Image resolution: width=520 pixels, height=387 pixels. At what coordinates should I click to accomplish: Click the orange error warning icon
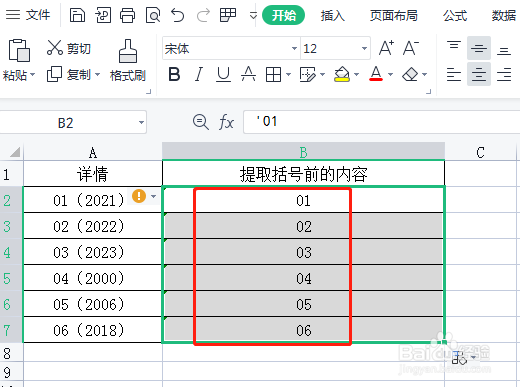coord(139,196)
